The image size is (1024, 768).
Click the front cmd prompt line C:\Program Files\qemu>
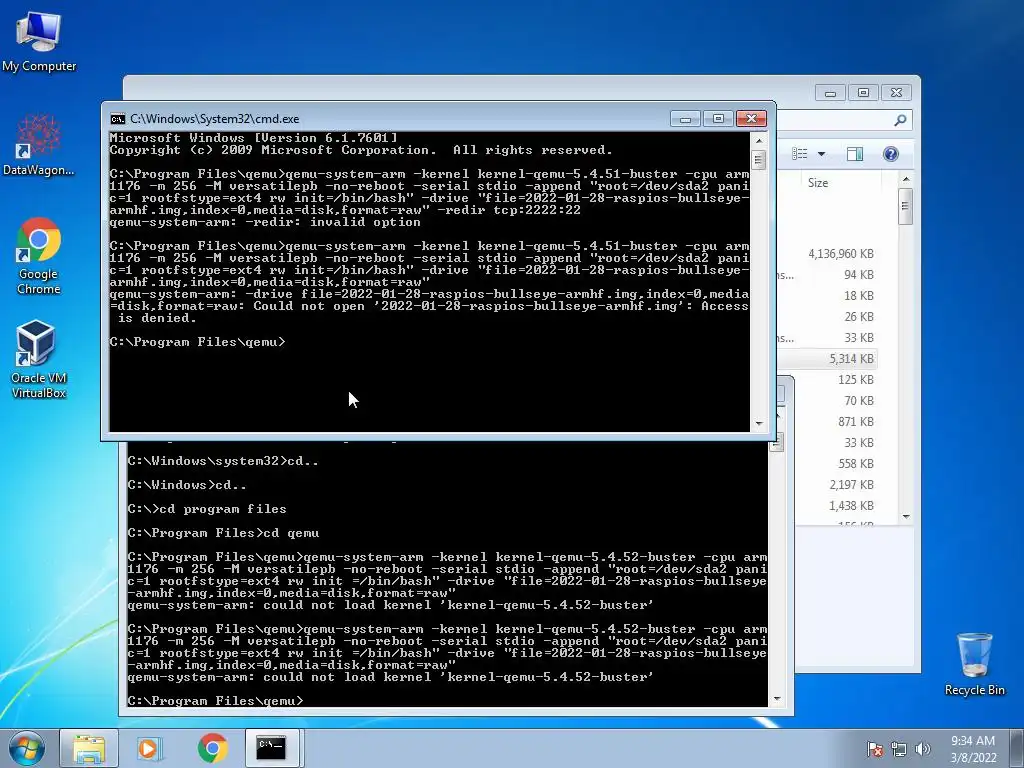pyautogui.click(x=197, y=342)
